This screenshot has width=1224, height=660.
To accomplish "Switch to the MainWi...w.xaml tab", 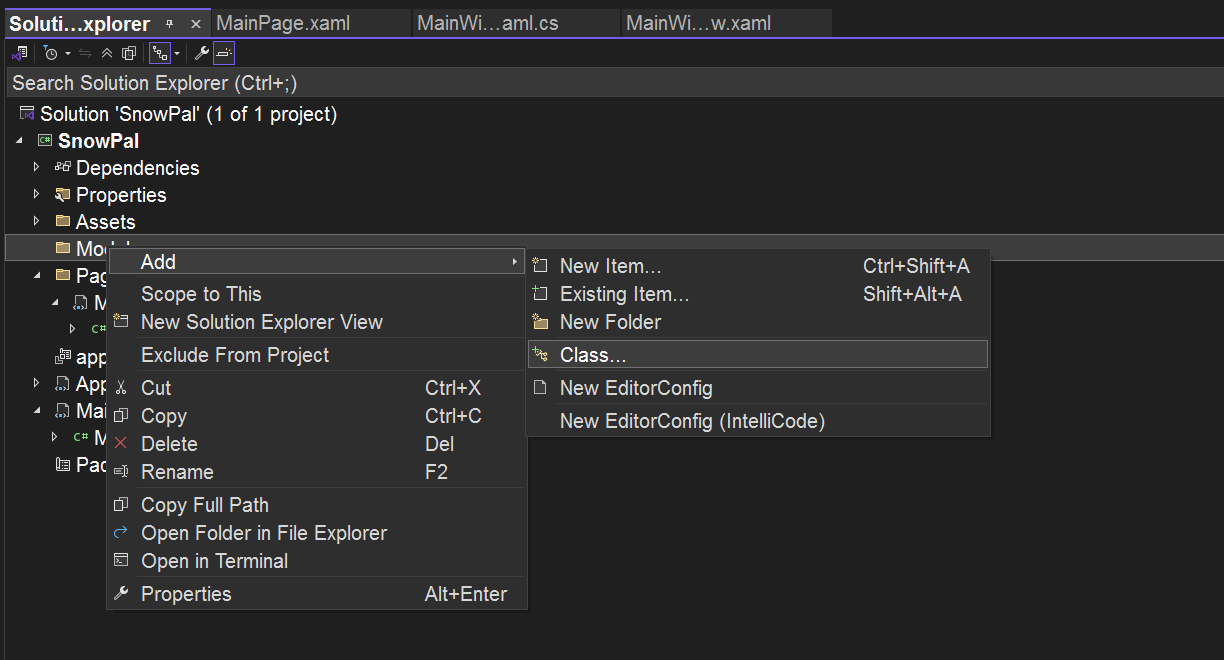I will [x=725, y=23].
